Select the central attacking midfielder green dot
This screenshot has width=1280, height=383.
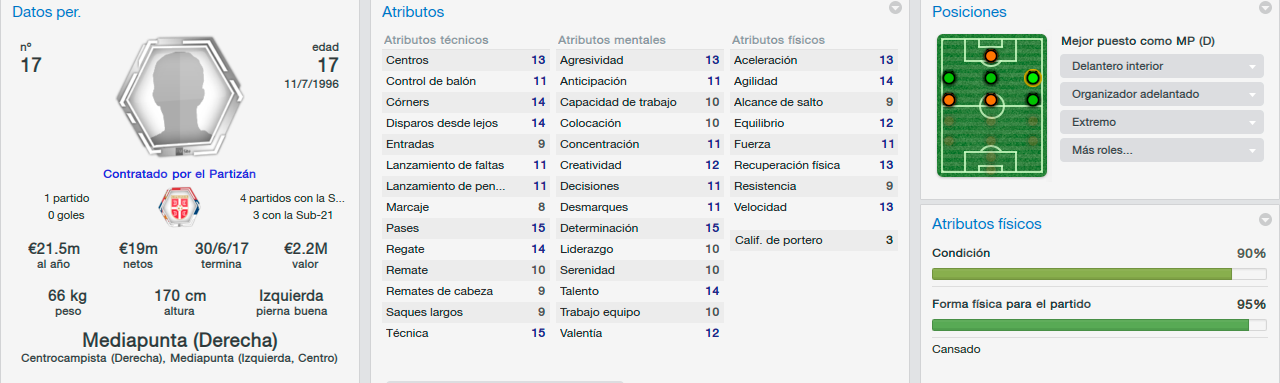pos(990,78)
